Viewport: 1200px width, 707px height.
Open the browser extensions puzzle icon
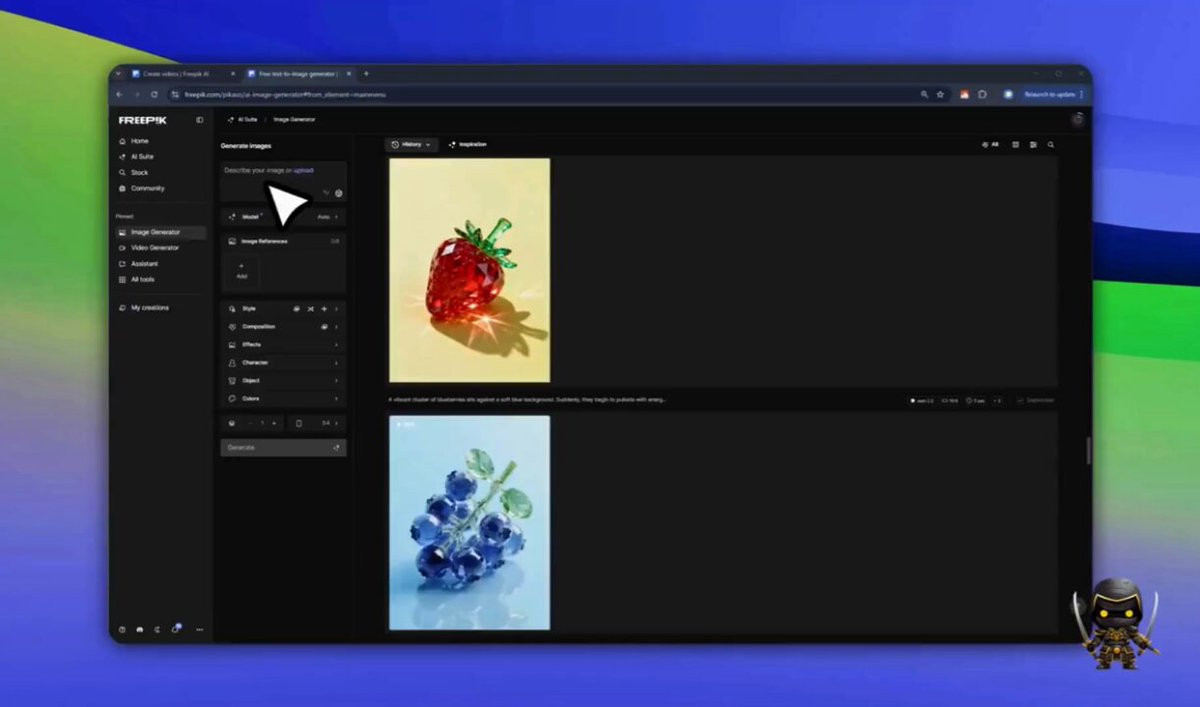[982, 94]
